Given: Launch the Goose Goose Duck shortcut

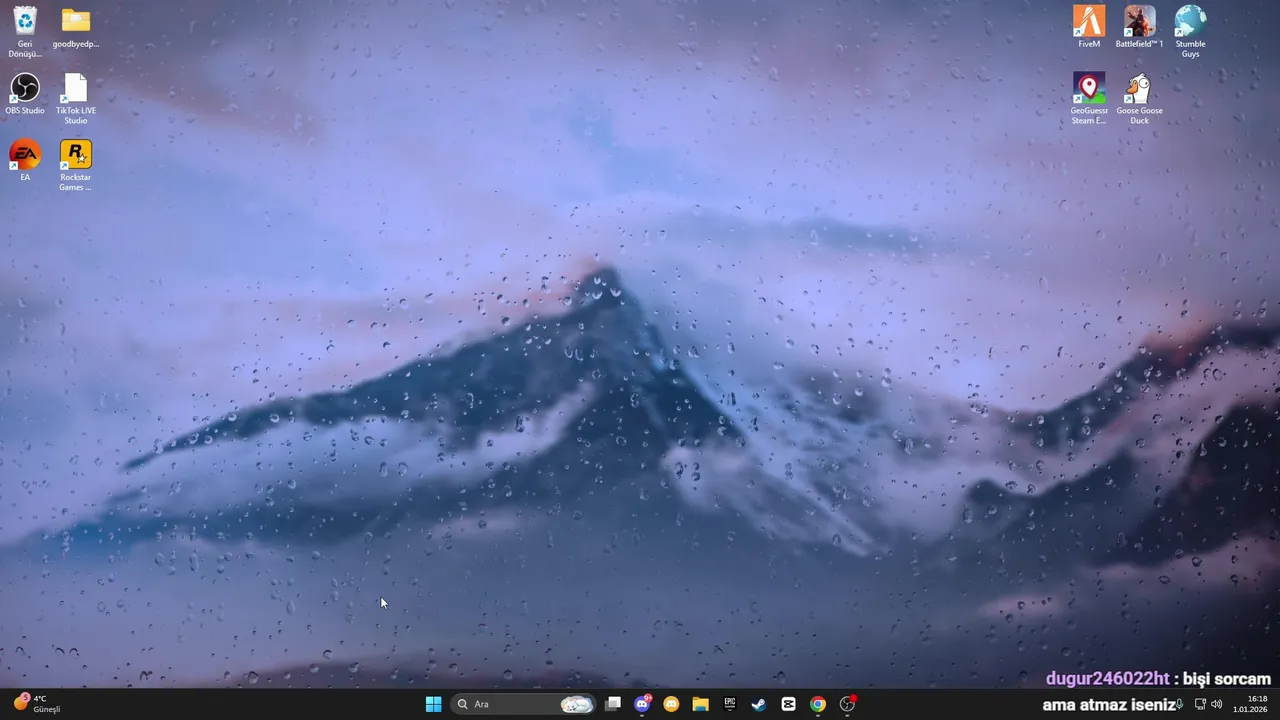Looking at the screenshot, I should 1139,98.
